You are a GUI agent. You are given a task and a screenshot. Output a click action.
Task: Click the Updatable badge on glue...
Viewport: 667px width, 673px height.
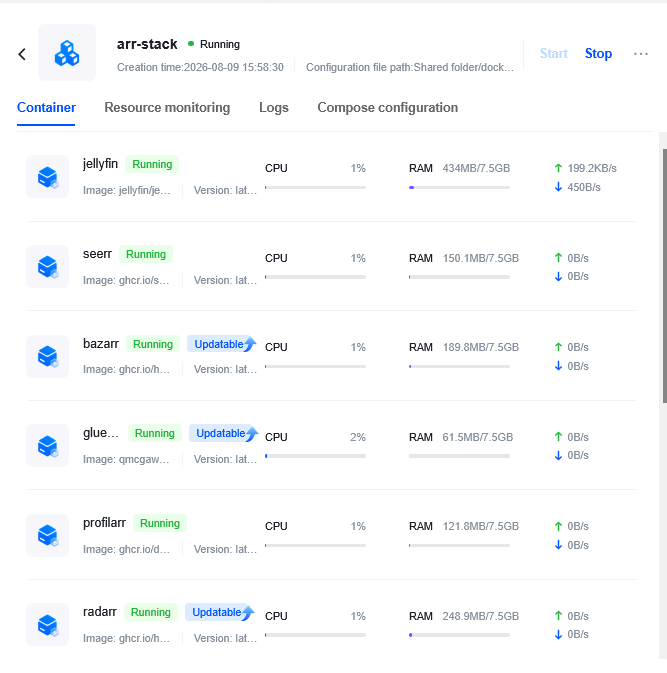224,434
